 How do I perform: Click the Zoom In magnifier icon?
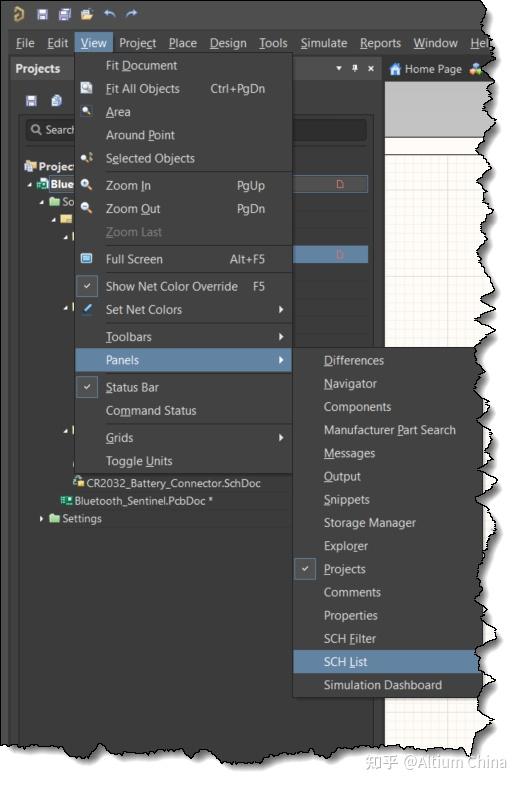pyautogui.click(x=87, y=185)
